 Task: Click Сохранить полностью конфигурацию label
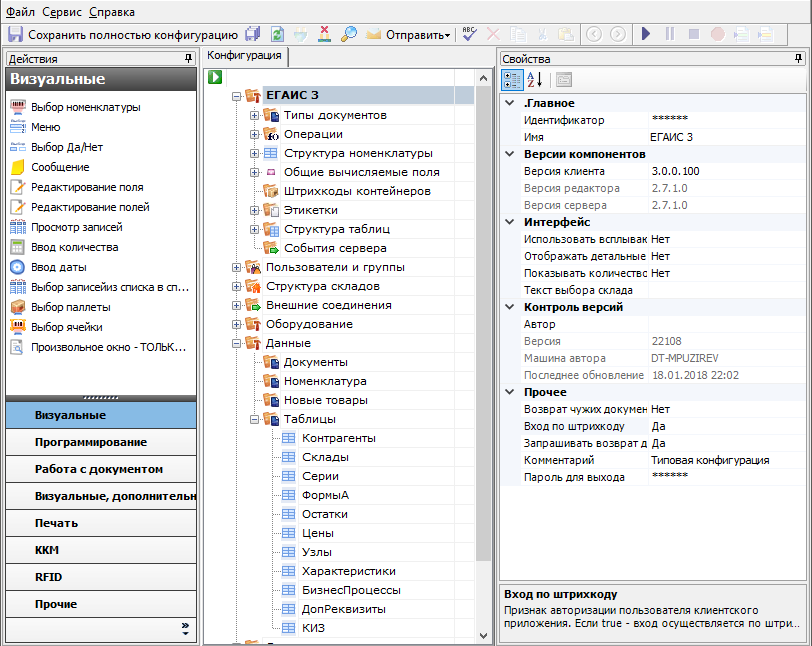point(133,35)
